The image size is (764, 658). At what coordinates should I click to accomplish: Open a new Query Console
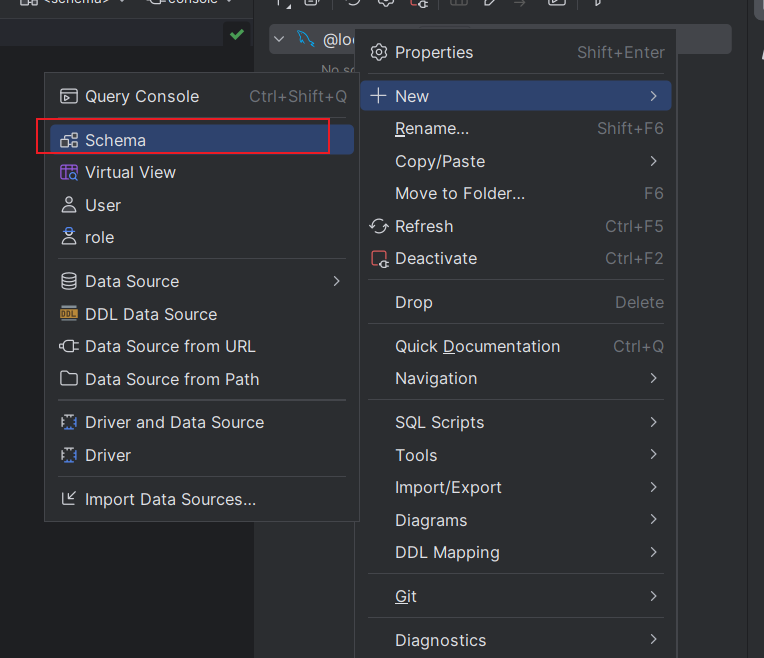point(141,97)
